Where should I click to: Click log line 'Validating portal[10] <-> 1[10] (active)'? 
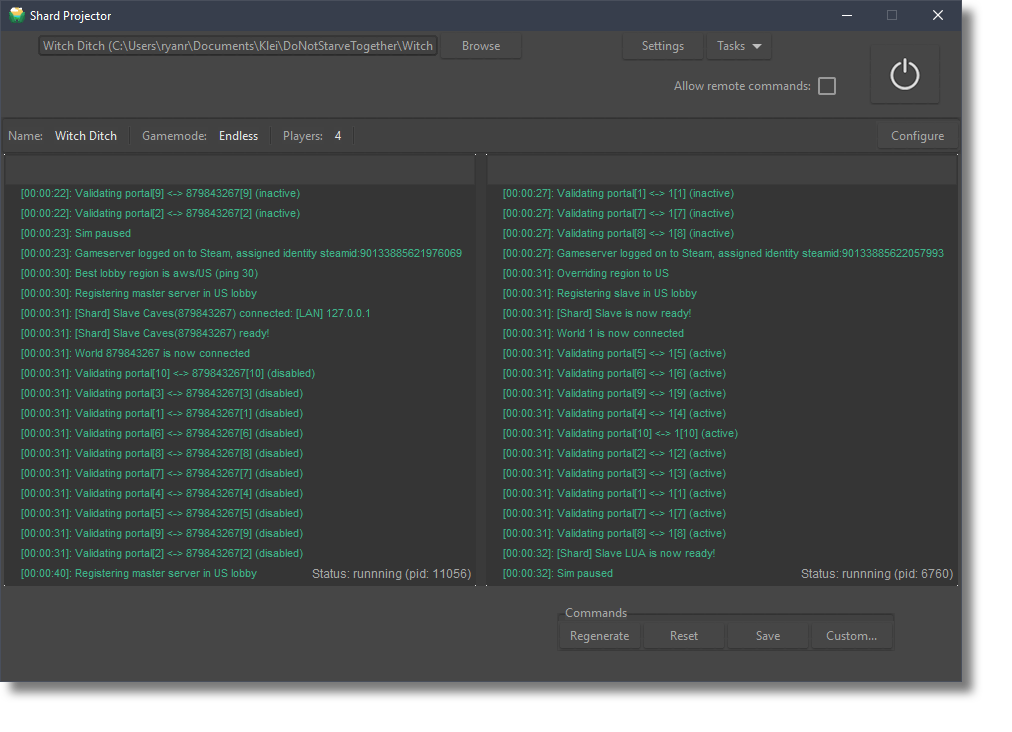click(620, 433)
